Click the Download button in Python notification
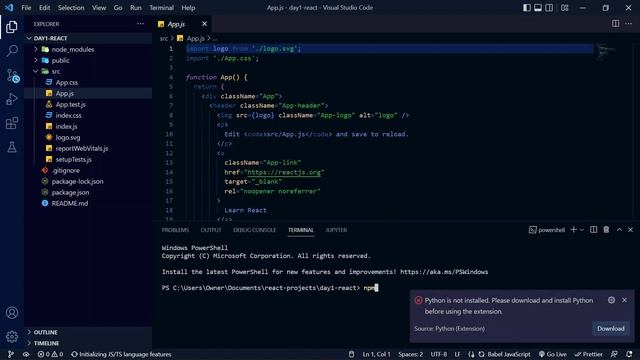This screenshot has width=640, height=360. pyautogui.click(x=611, y=329)
